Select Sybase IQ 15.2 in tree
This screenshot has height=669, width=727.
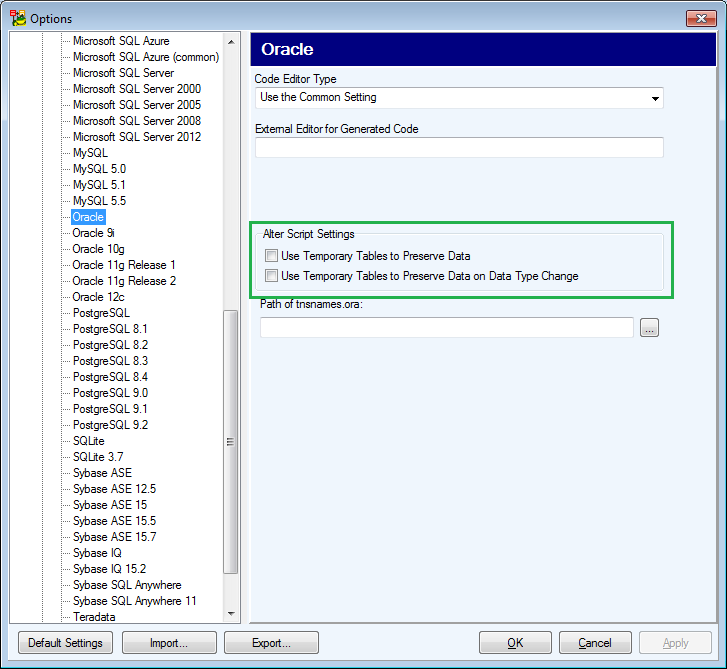point(109,569)
